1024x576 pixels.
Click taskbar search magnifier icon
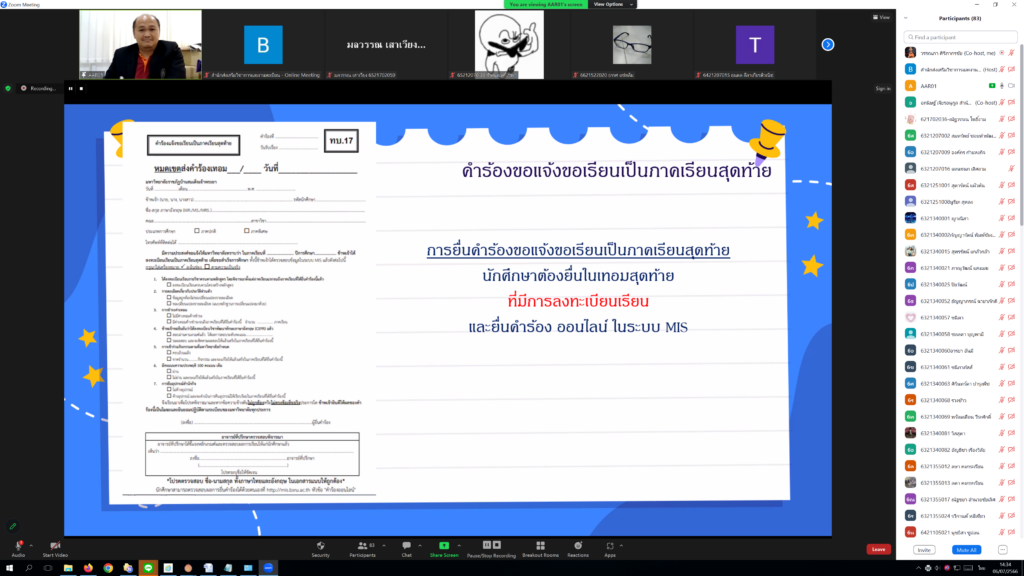pos(29,568)
